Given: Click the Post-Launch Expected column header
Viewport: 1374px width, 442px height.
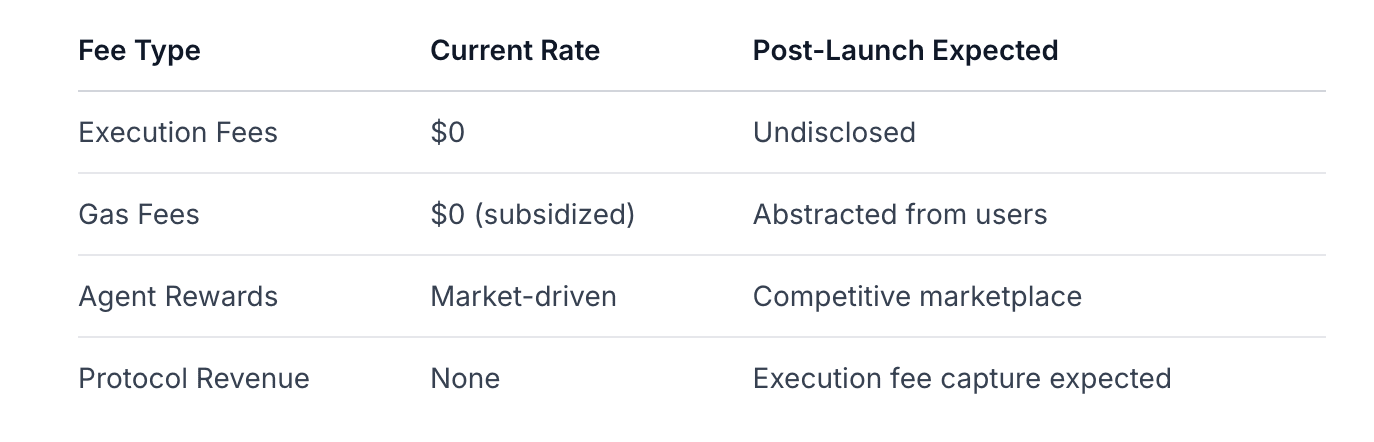Looking at the screenshot, I should coord(905,50).
